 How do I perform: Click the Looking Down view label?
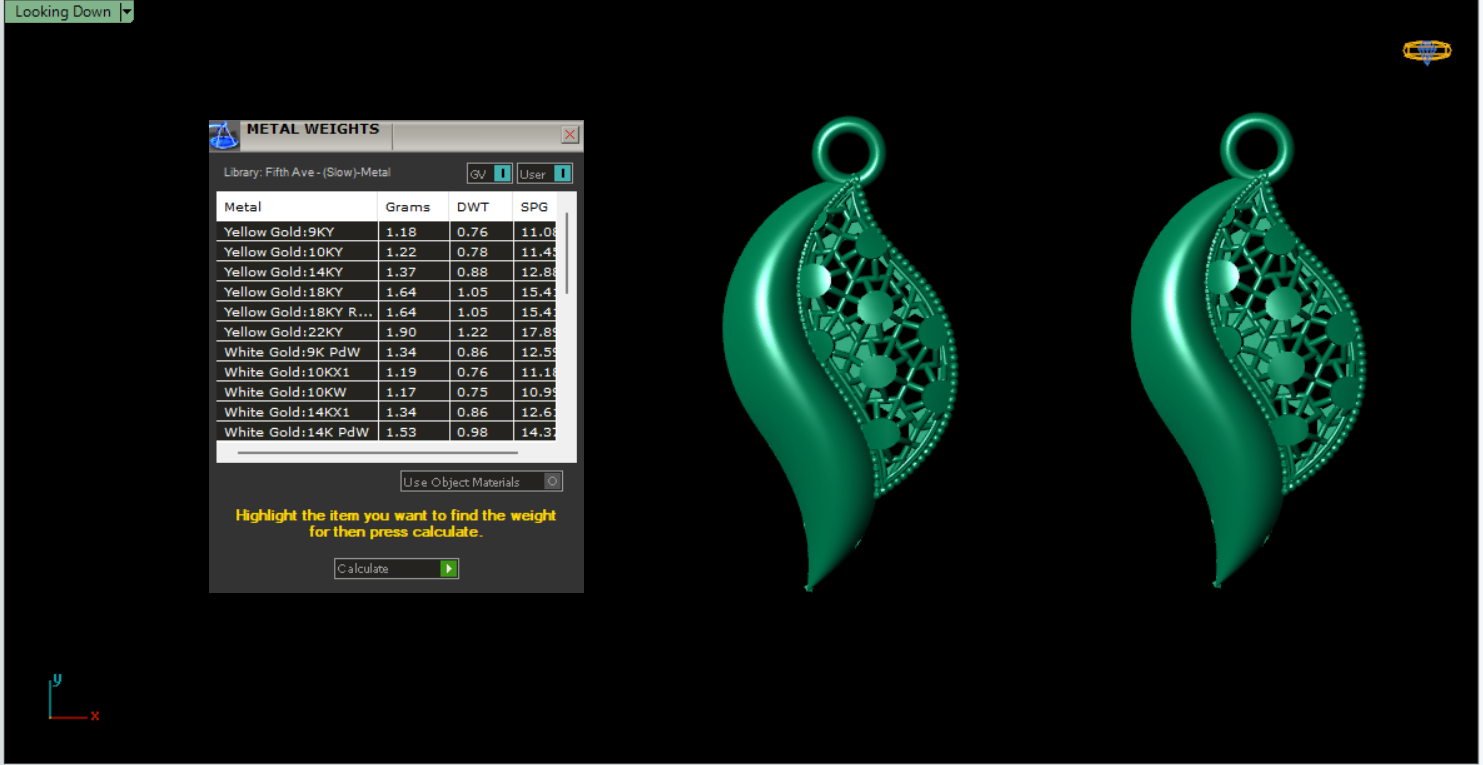tap(63, 12)
